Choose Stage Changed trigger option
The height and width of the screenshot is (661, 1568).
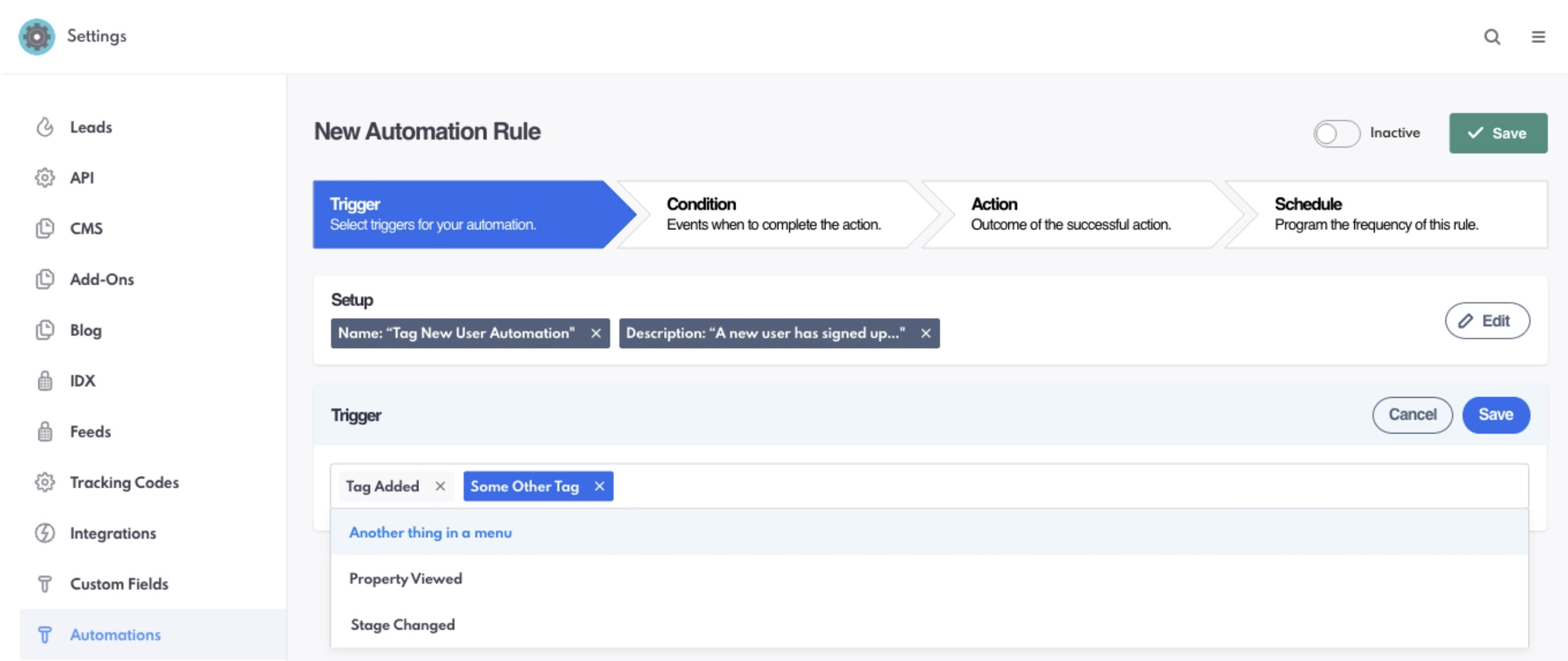[403, 625]
